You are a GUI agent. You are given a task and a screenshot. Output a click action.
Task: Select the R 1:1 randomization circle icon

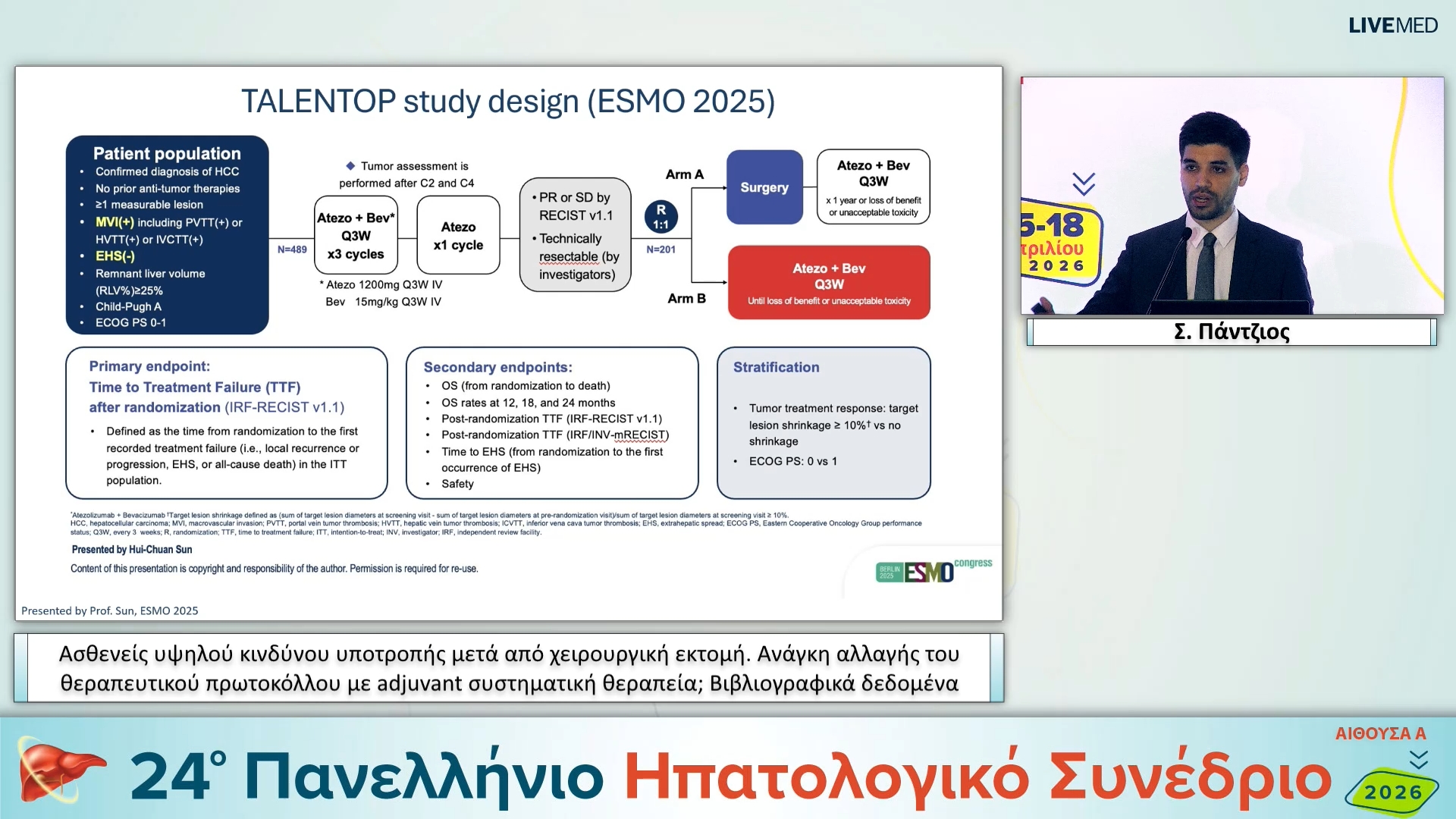click(661, 215)
